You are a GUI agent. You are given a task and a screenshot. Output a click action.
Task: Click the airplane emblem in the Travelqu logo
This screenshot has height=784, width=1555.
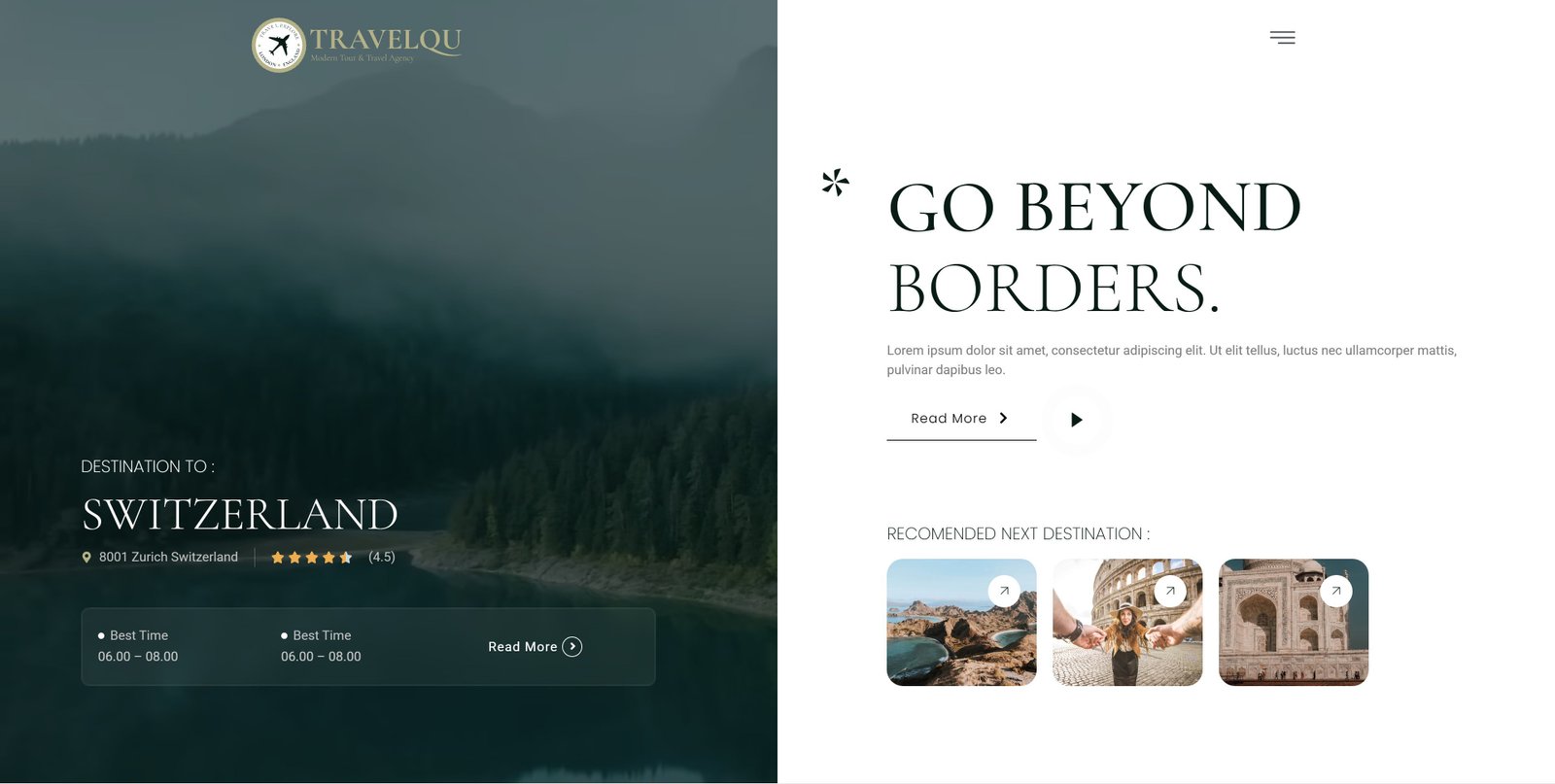pyautogui.click(x=279, y=45)
